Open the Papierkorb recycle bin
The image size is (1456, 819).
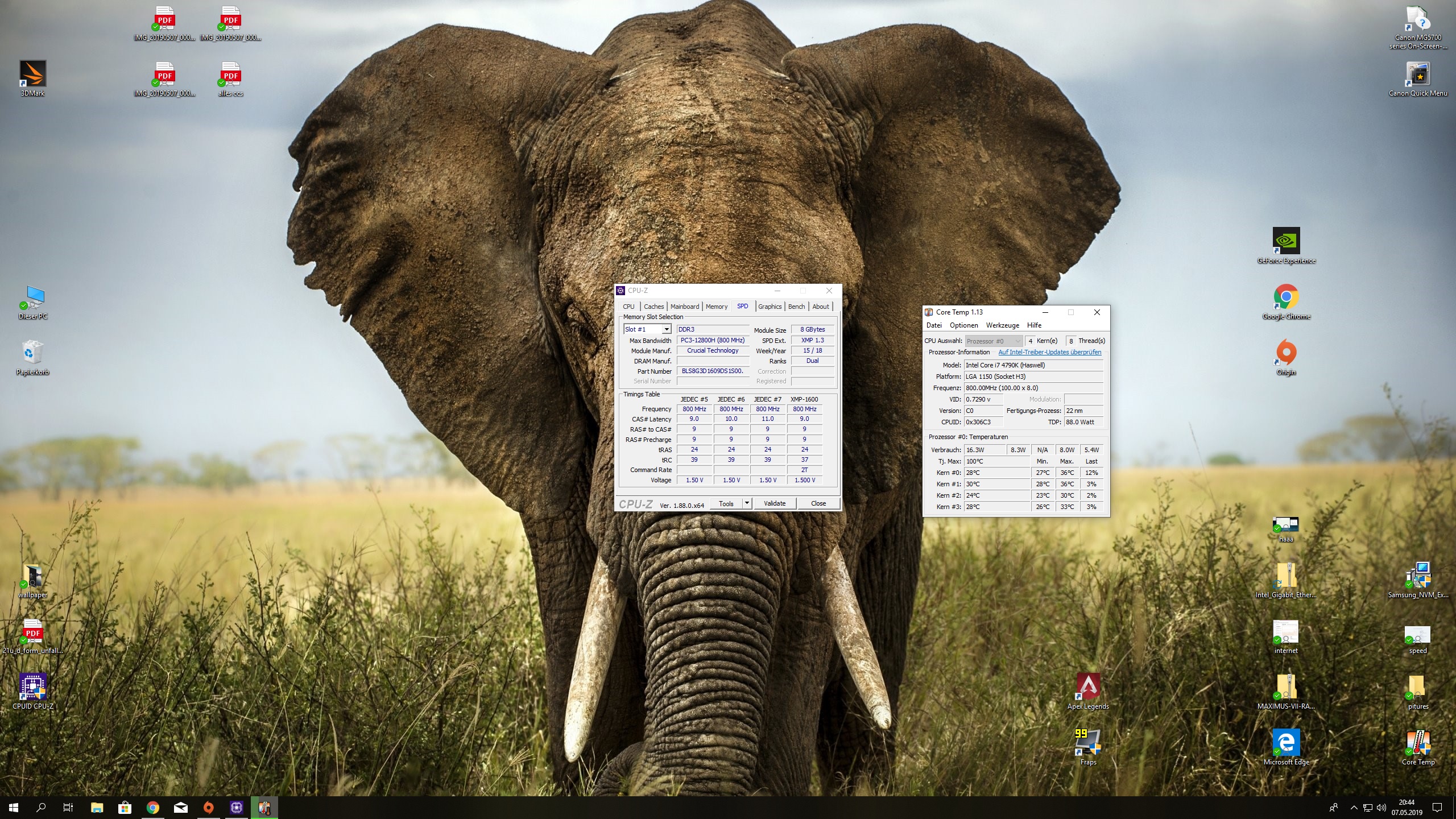point(32,353)
